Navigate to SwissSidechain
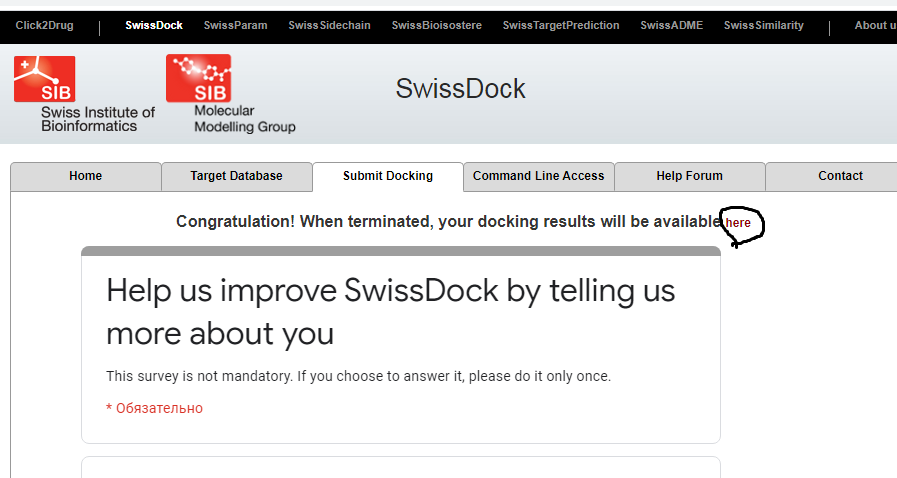 click(x=329, y=25)
